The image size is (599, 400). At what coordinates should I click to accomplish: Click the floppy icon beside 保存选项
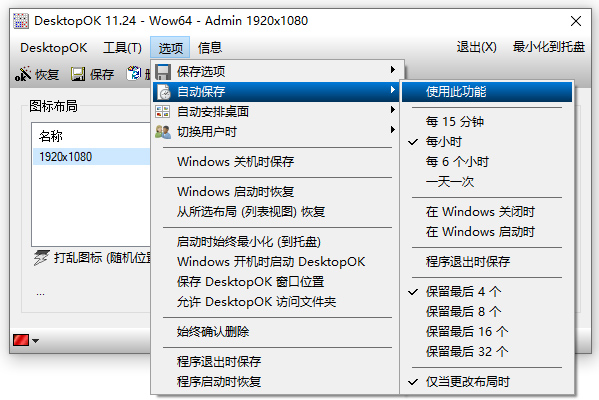[163, 71]
